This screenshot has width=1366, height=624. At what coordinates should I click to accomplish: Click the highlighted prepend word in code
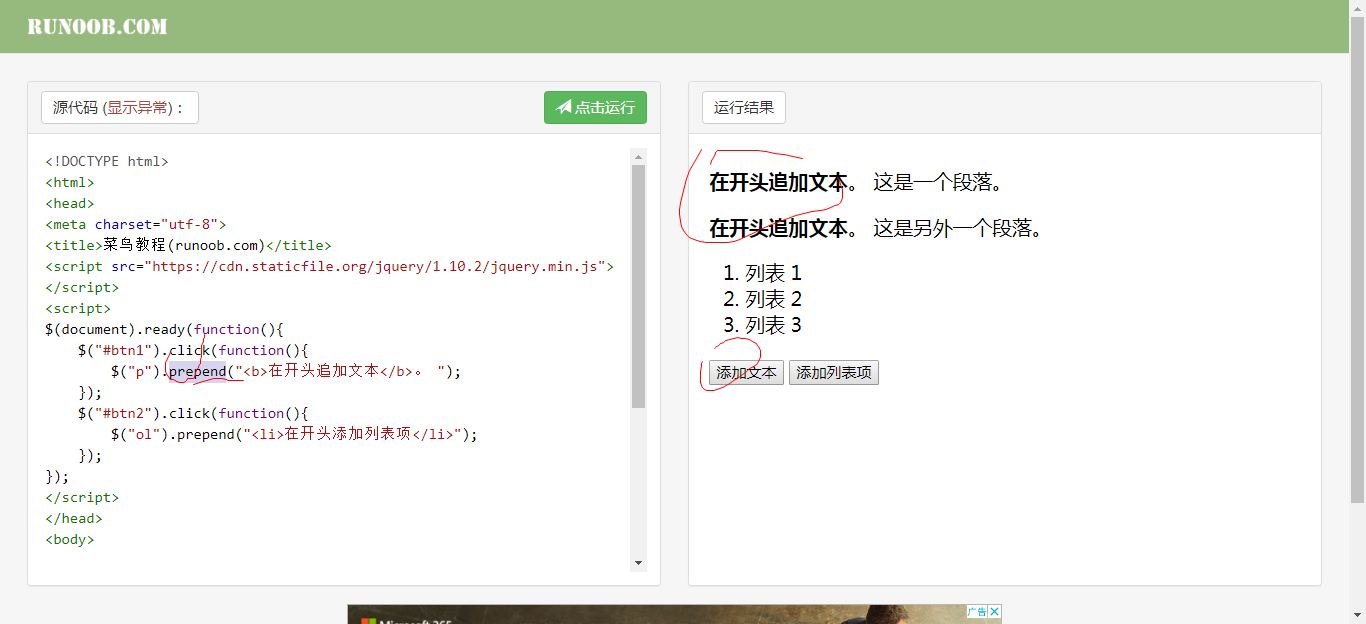[x=198, y=371]
